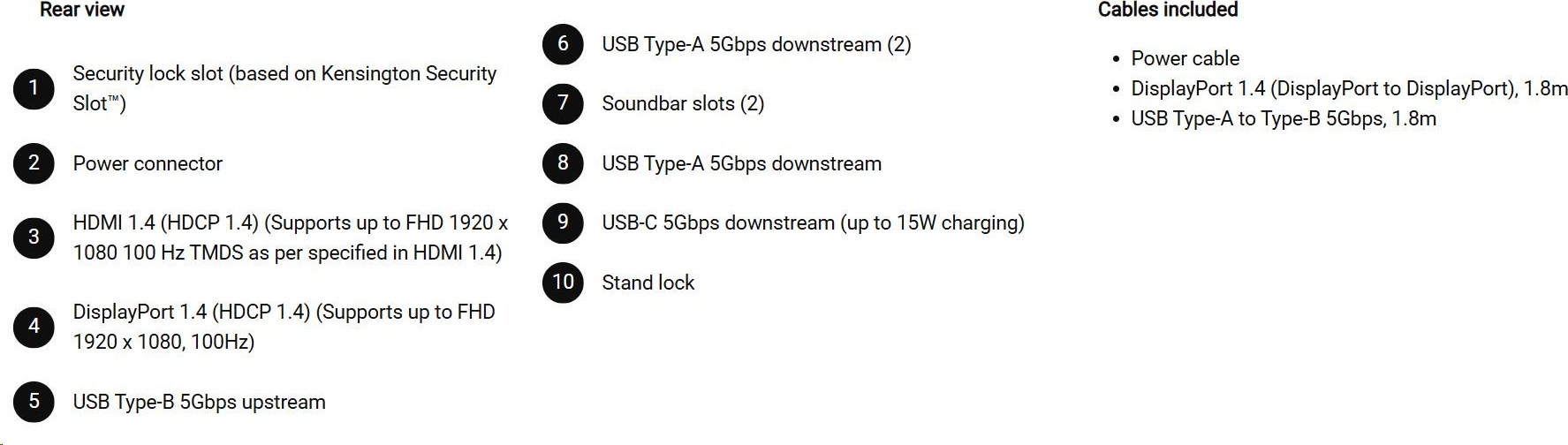
Task: Click the Soundbar slots (2) label
Action: (683, 103)
